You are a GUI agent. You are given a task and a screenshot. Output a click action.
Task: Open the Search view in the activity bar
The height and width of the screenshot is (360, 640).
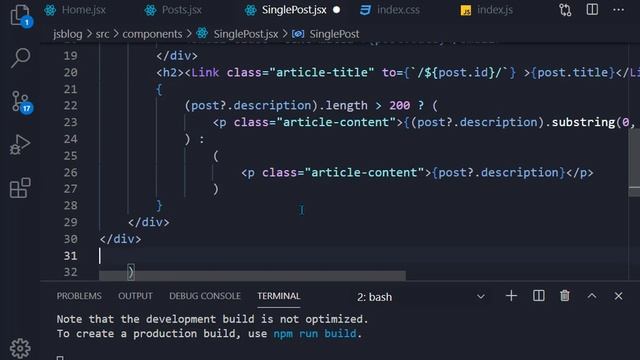(x=20, y=58)
